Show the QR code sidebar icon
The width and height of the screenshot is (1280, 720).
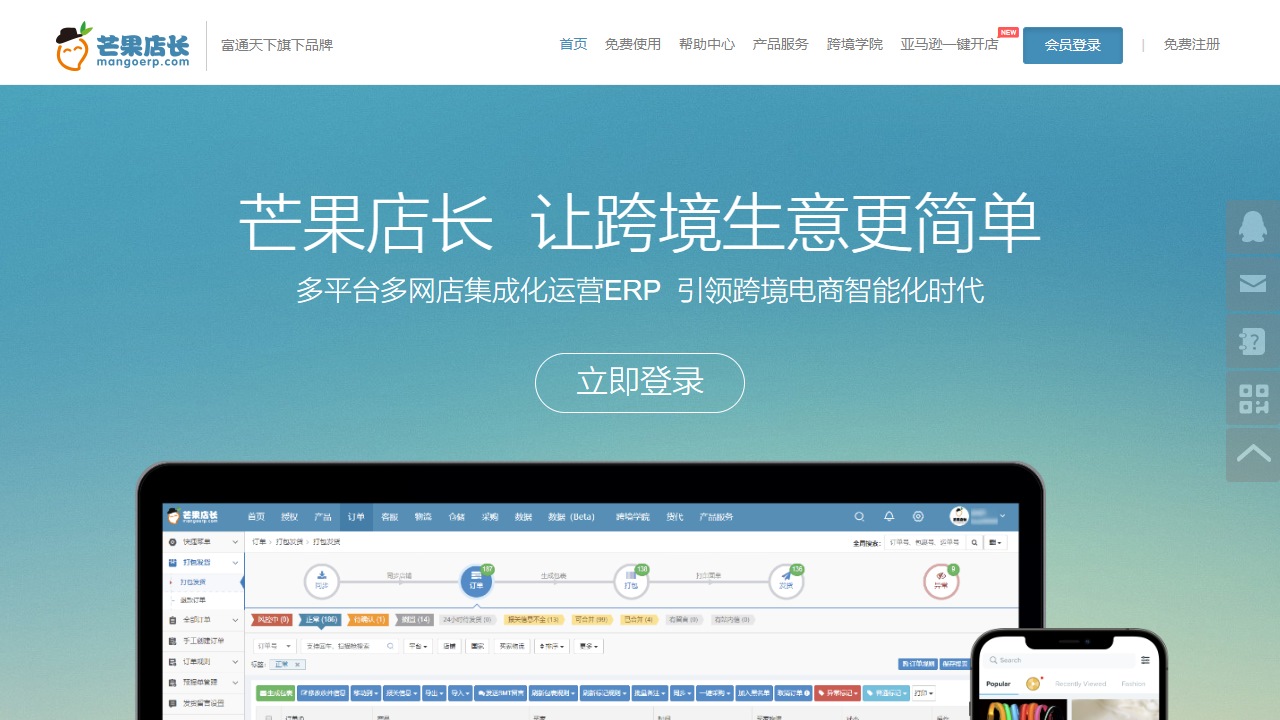pyautogui.click(x=1253, y=398)
